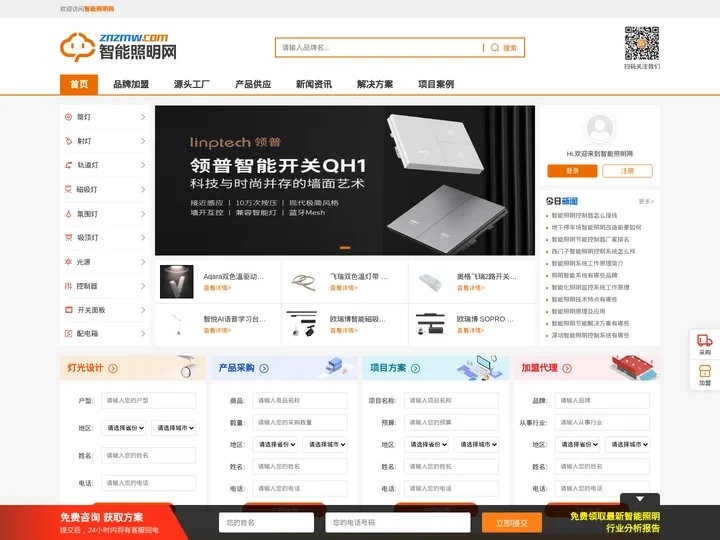Open the 源头工厂 menu item
This screenshot has width=720, height=540.
tap(192, 84)
